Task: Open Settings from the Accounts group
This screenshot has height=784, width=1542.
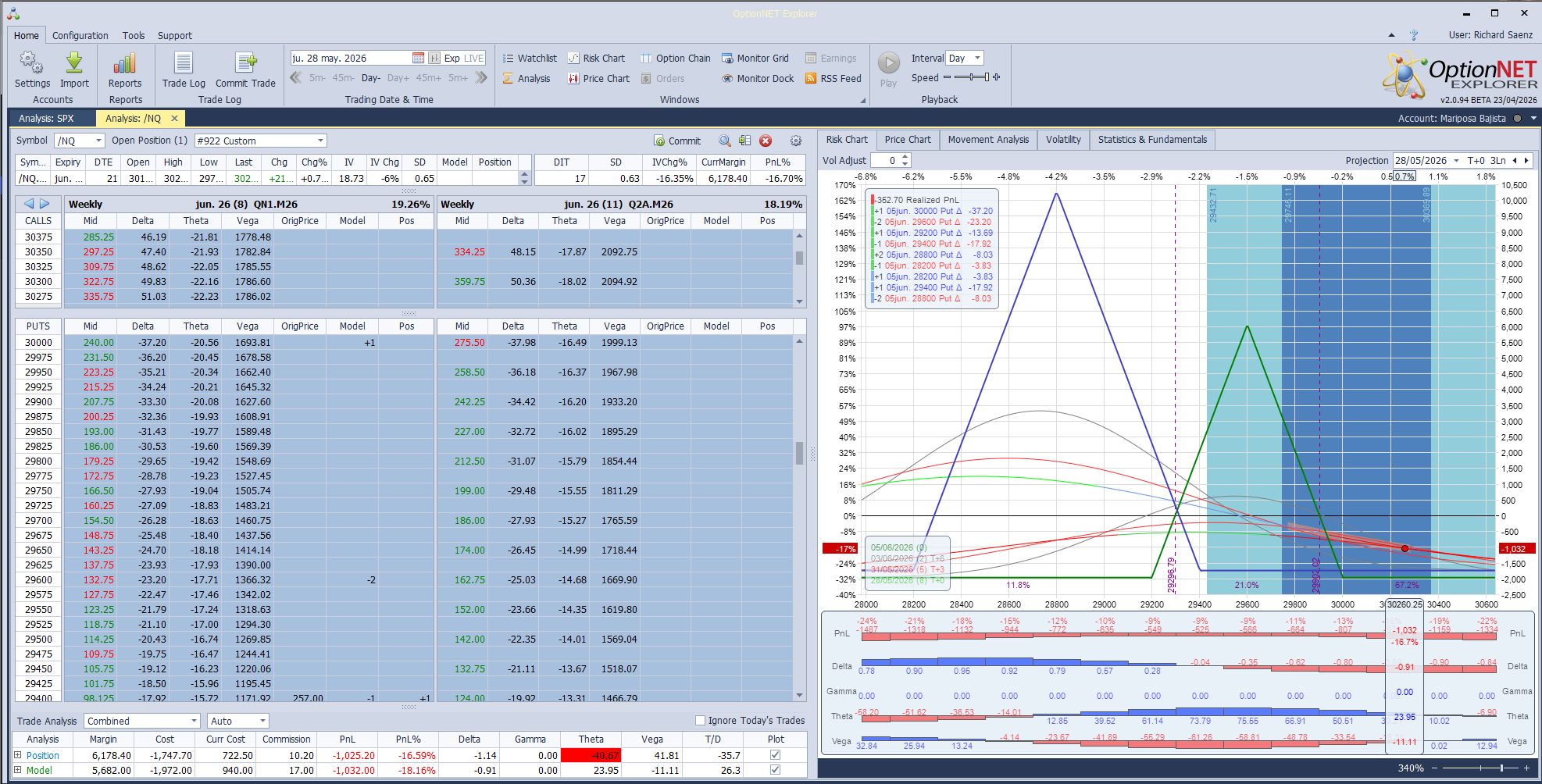Action: [32, 69]
